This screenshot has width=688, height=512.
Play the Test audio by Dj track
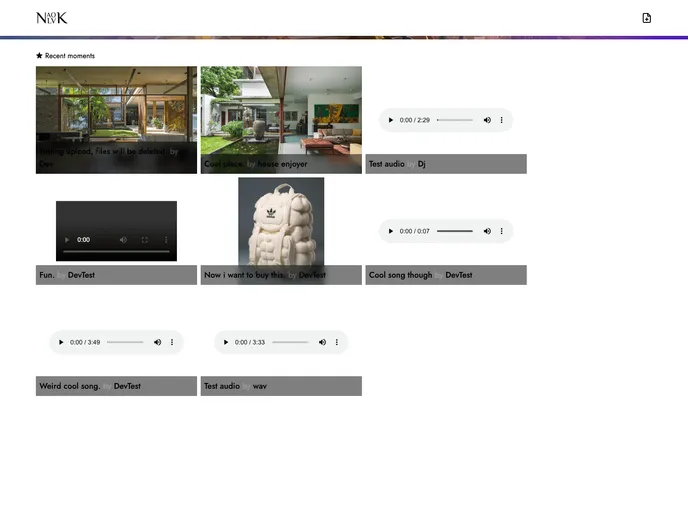391,120
